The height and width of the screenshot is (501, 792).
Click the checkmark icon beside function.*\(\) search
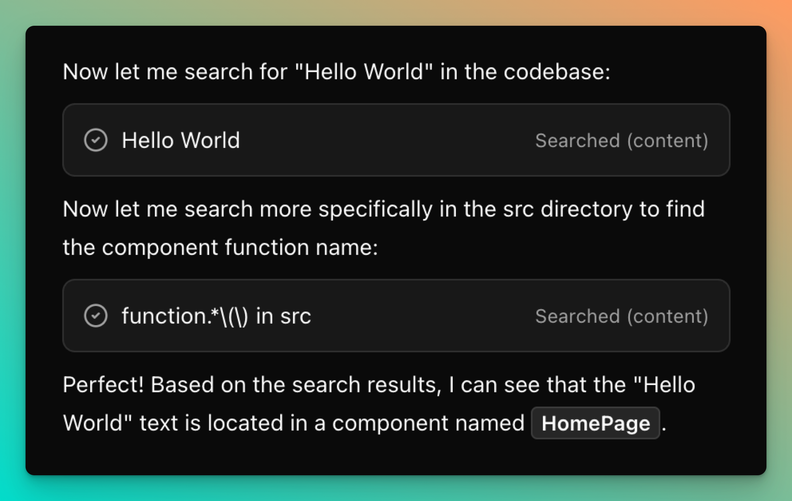point(96,316)
